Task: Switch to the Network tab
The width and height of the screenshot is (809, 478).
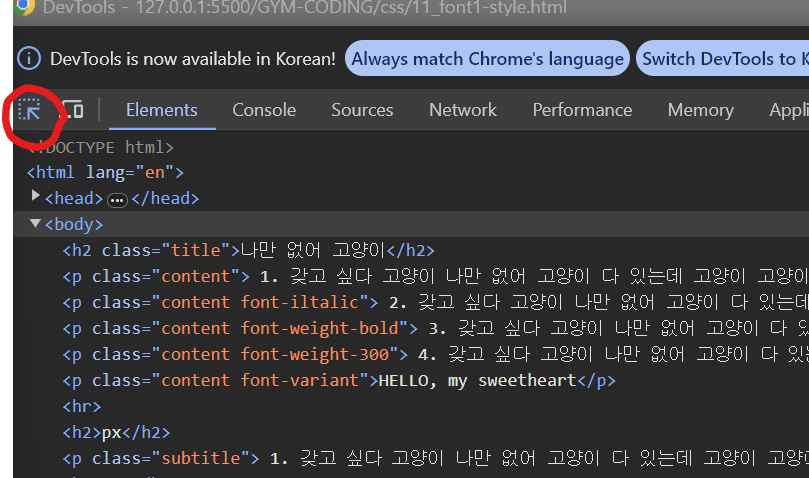Action: (463, 110)
